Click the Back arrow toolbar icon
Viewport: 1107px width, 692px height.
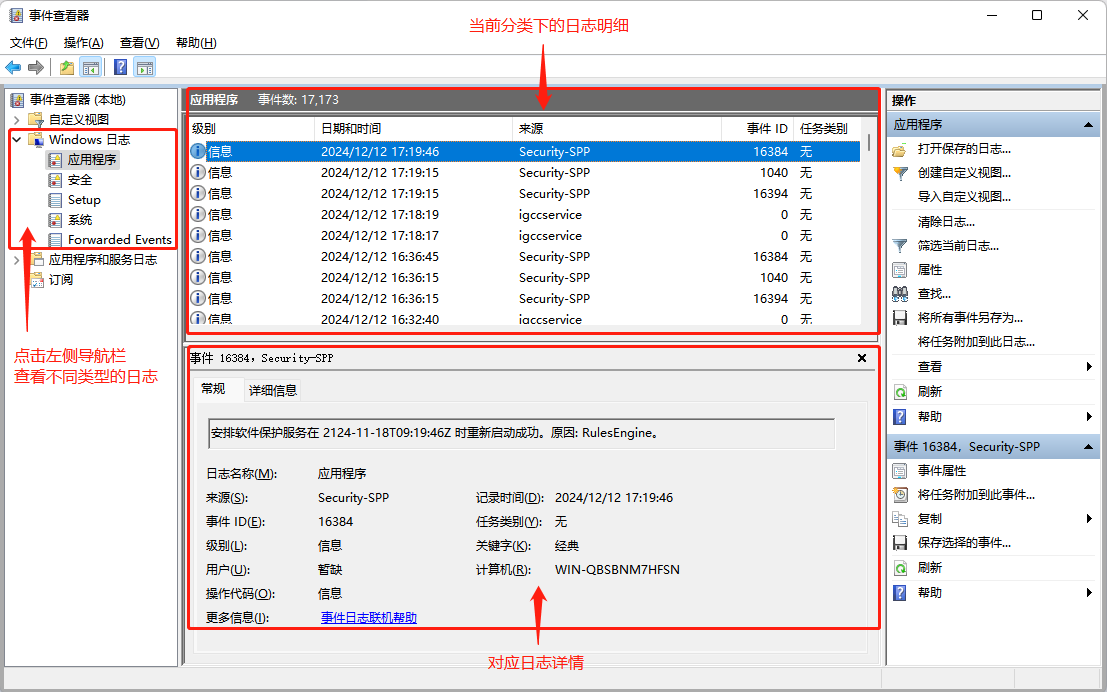(13, 67)
